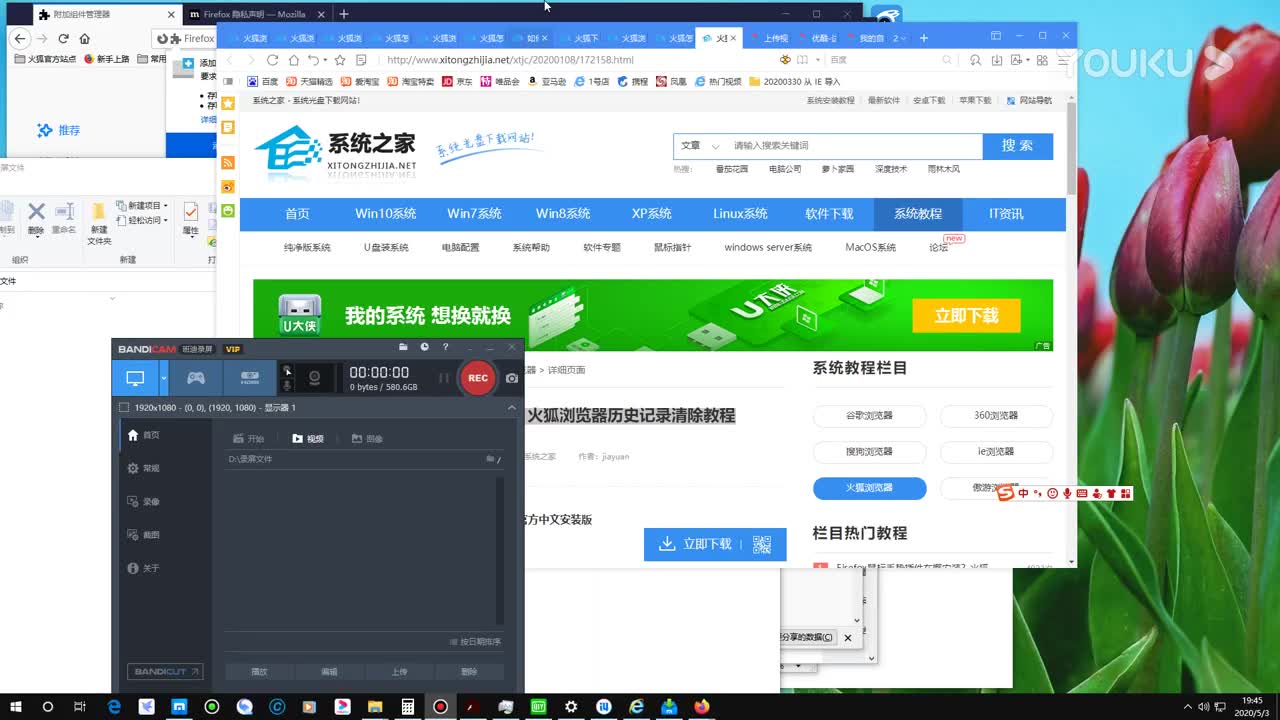Image resolution: width=1280 pixels, height=720 pixels.
Task: Take a snapshot with the camera icon beside REC
Action: (x=511, y=378)
